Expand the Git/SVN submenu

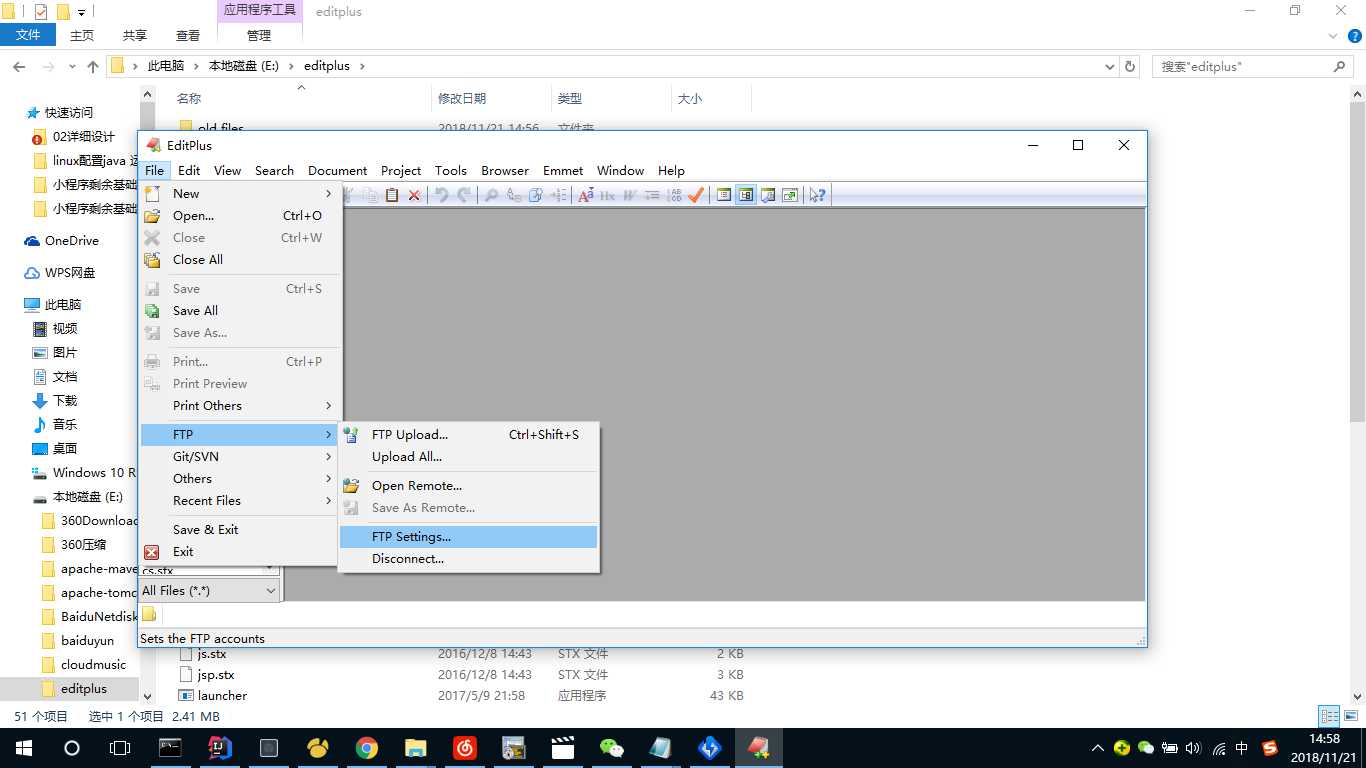[240, 456]
